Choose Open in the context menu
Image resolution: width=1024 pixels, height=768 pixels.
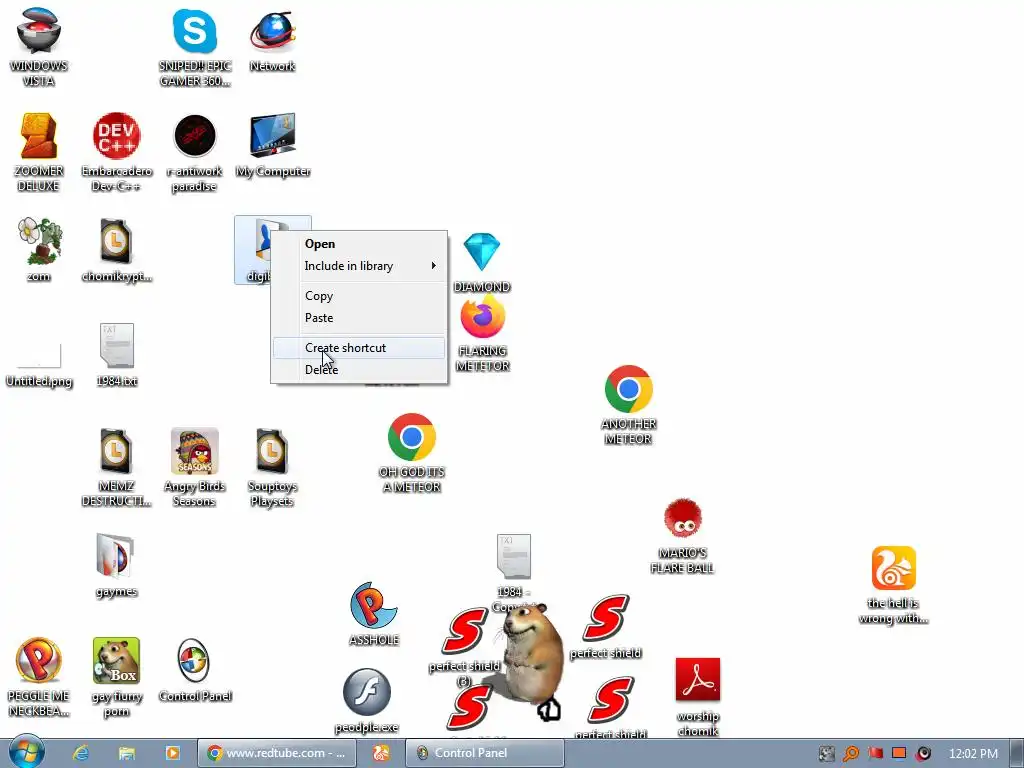pyautogui.click(x=320, y=244)
